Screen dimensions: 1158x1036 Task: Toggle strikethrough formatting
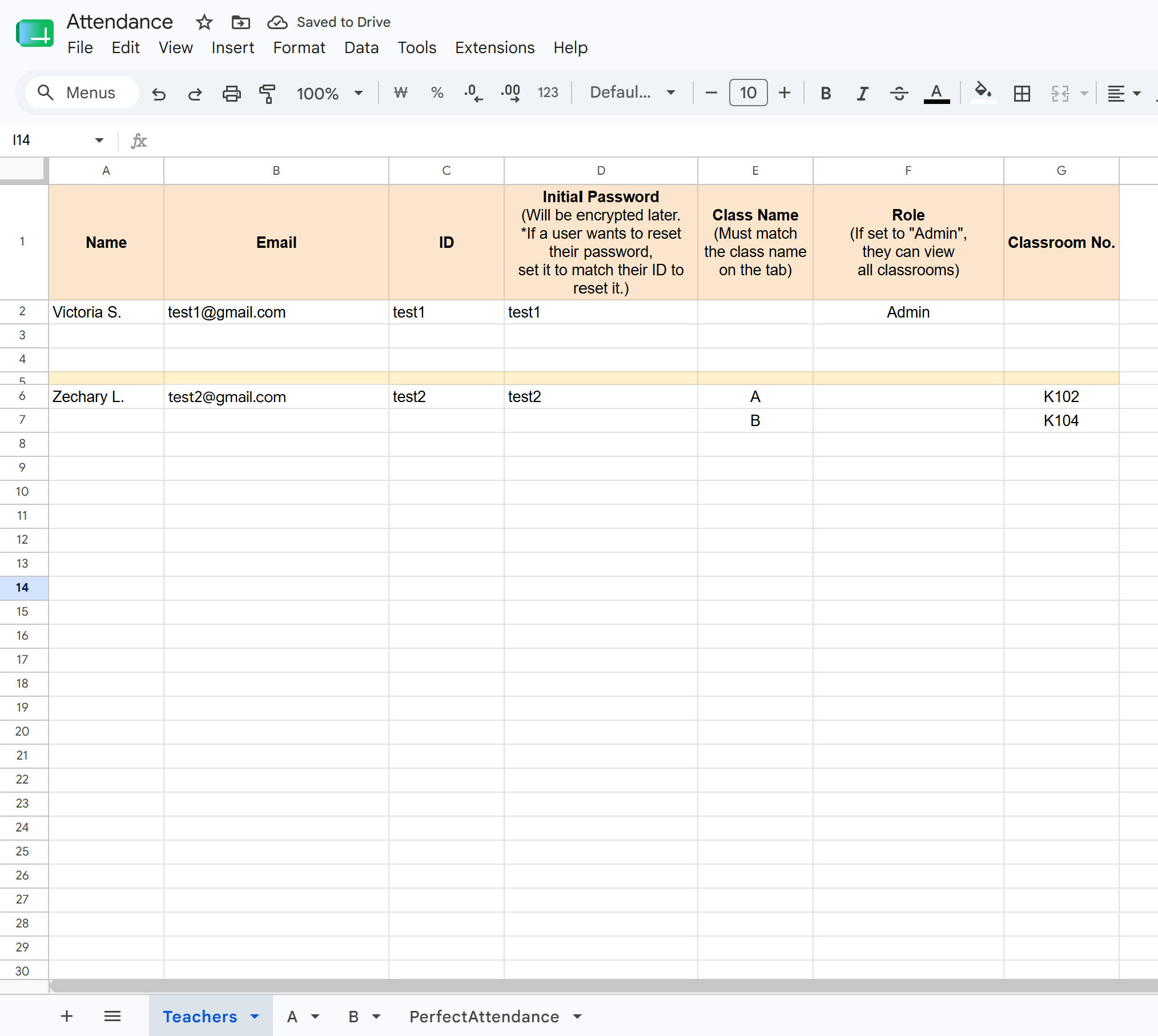tap(899, 93)
